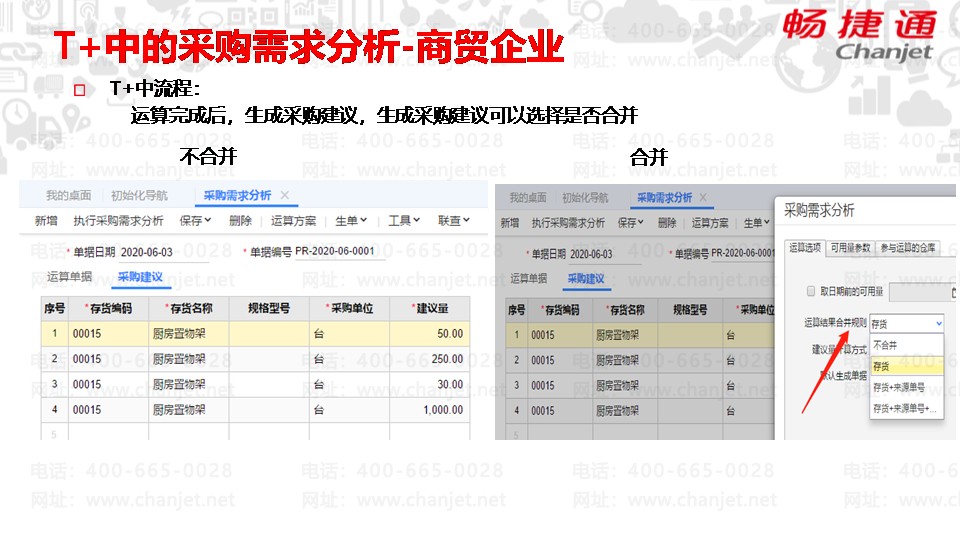Image resolution: width=960 pixels, height=540 pixels.
Task: Expand the 生单 dropdown in the right screenshot
Action: coord(757,223)
